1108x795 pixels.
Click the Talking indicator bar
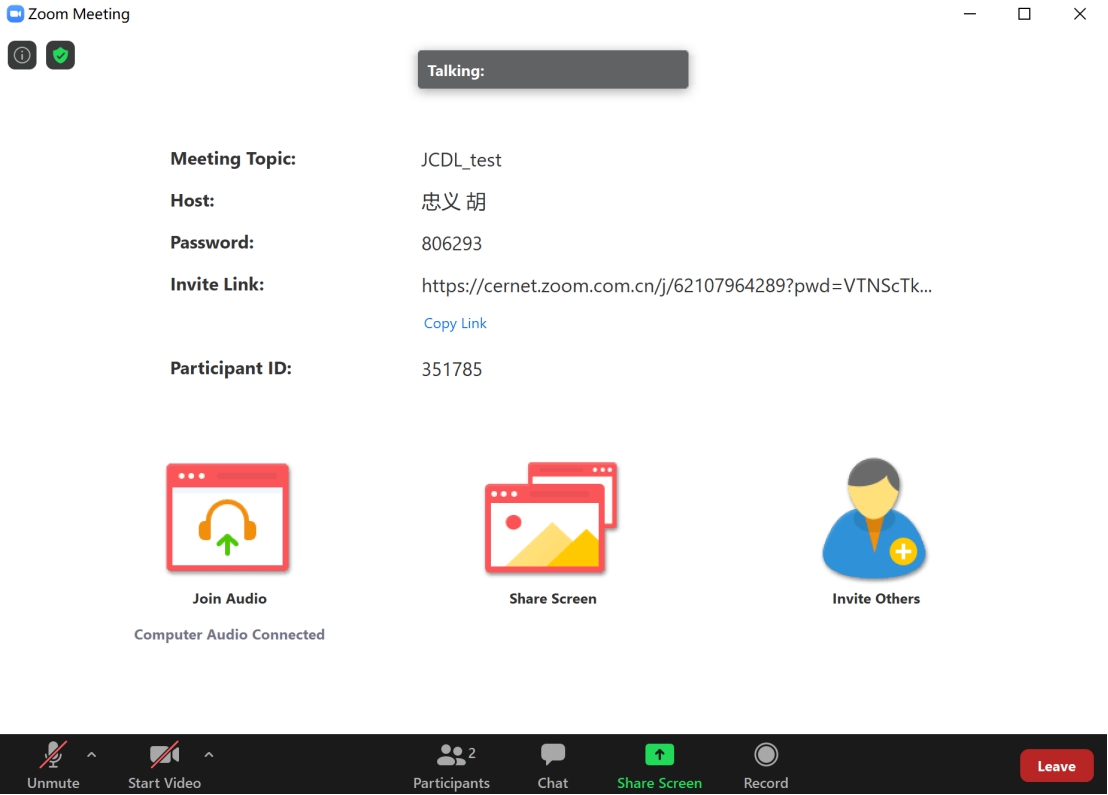(553, 70)
